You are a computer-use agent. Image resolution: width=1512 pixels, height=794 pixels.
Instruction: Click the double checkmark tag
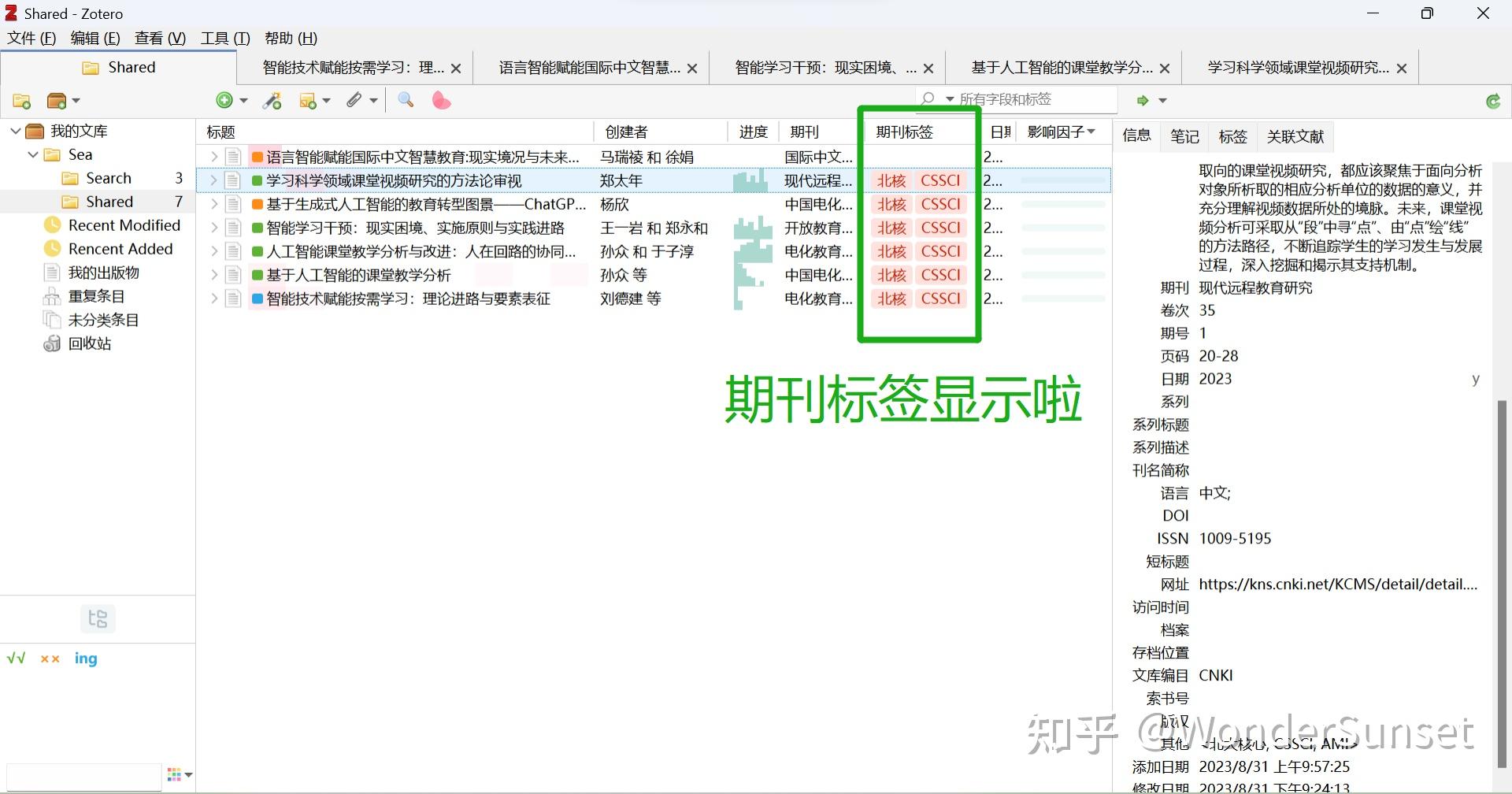(x=17, y=659)
